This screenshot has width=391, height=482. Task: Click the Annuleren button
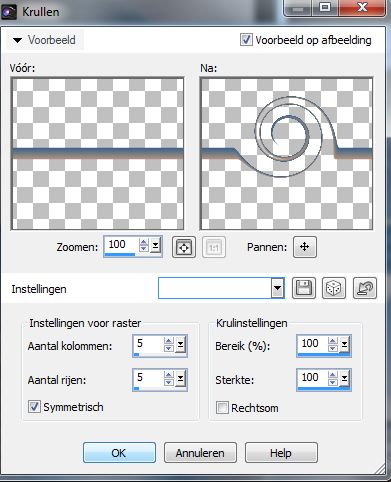[200, 453]
